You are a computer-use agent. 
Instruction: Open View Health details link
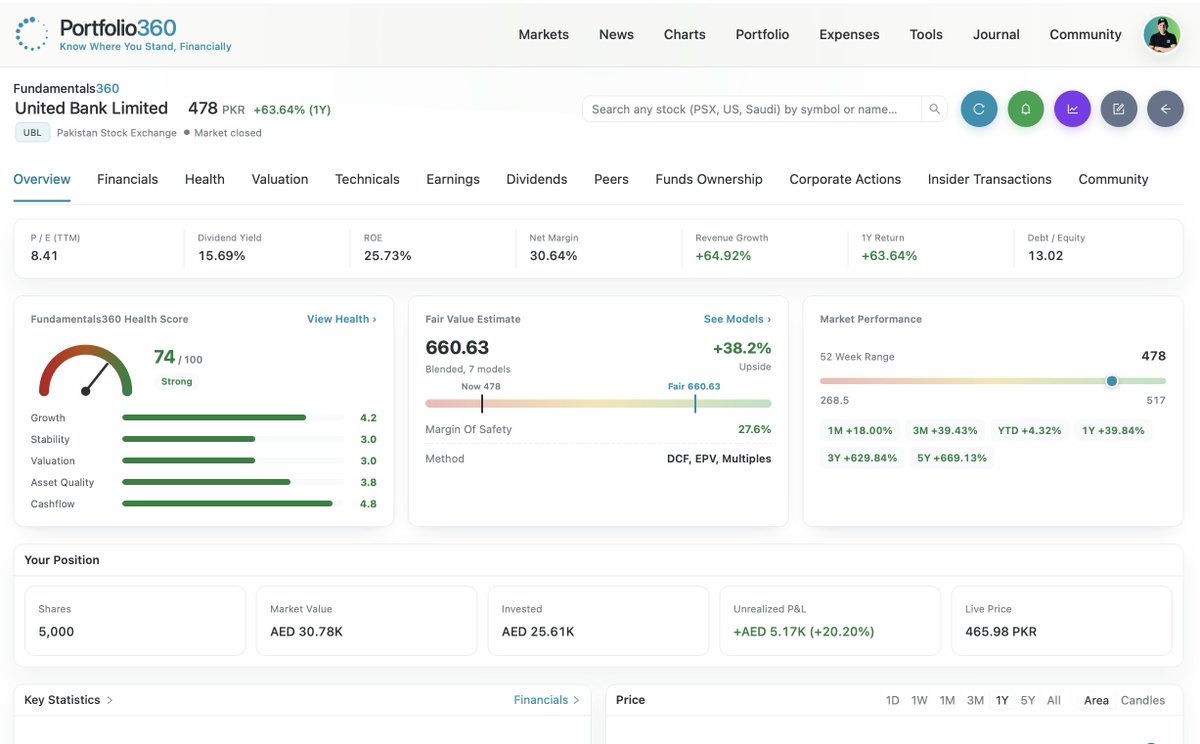(341, 319)
